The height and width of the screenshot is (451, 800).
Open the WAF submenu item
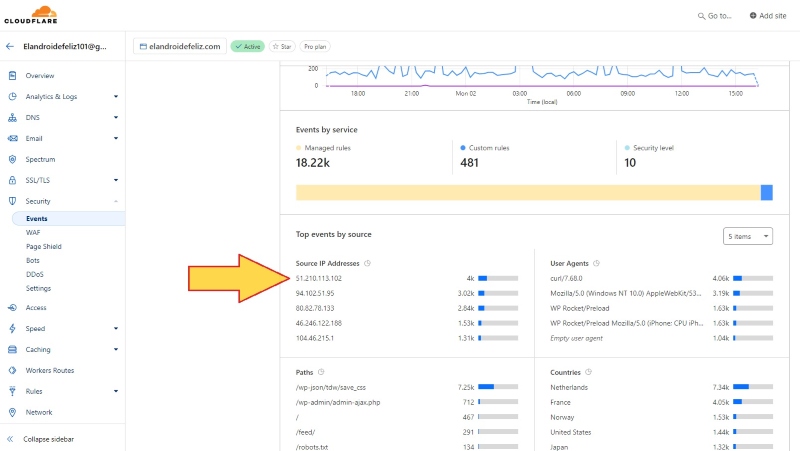tap(33, 233)
